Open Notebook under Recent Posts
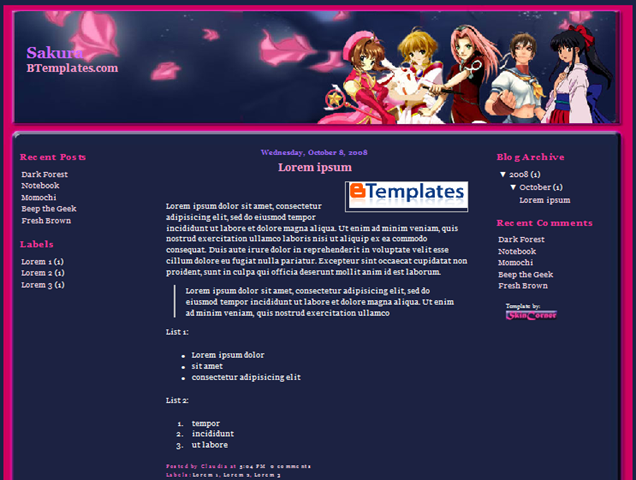The height and width of the screenshot is (480, 636). pos(40,185)
